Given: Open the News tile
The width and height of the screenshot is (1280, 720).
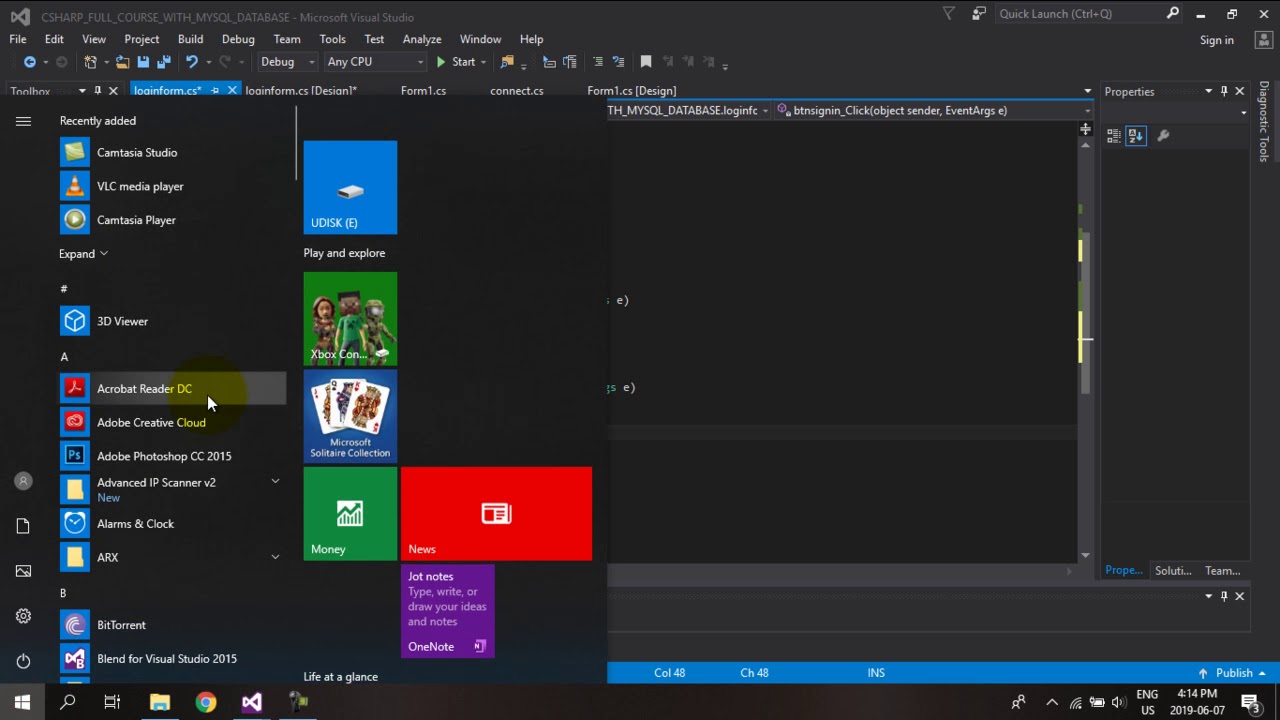Looking at the screenshot, I should coord(496,514).
